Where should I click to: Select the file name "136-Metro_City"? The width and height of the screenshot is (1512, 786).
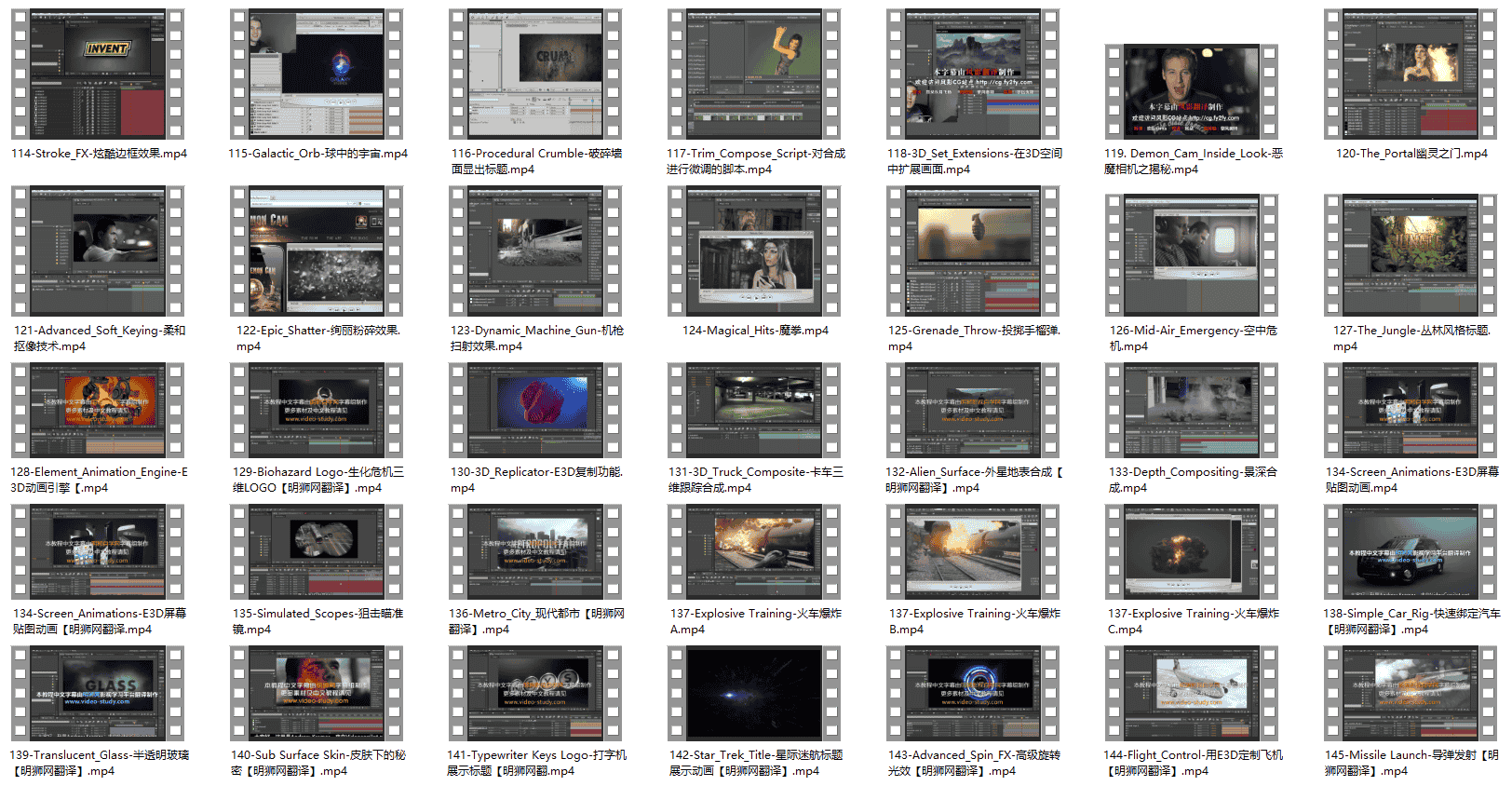tap(536, 621)
